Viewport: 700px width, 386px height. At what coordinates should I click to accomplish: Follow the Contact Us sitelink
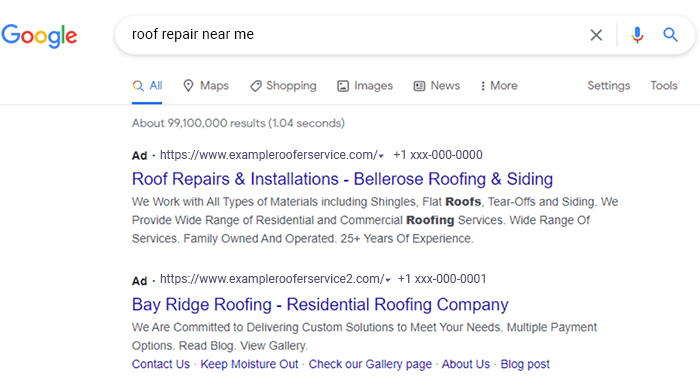161,364
